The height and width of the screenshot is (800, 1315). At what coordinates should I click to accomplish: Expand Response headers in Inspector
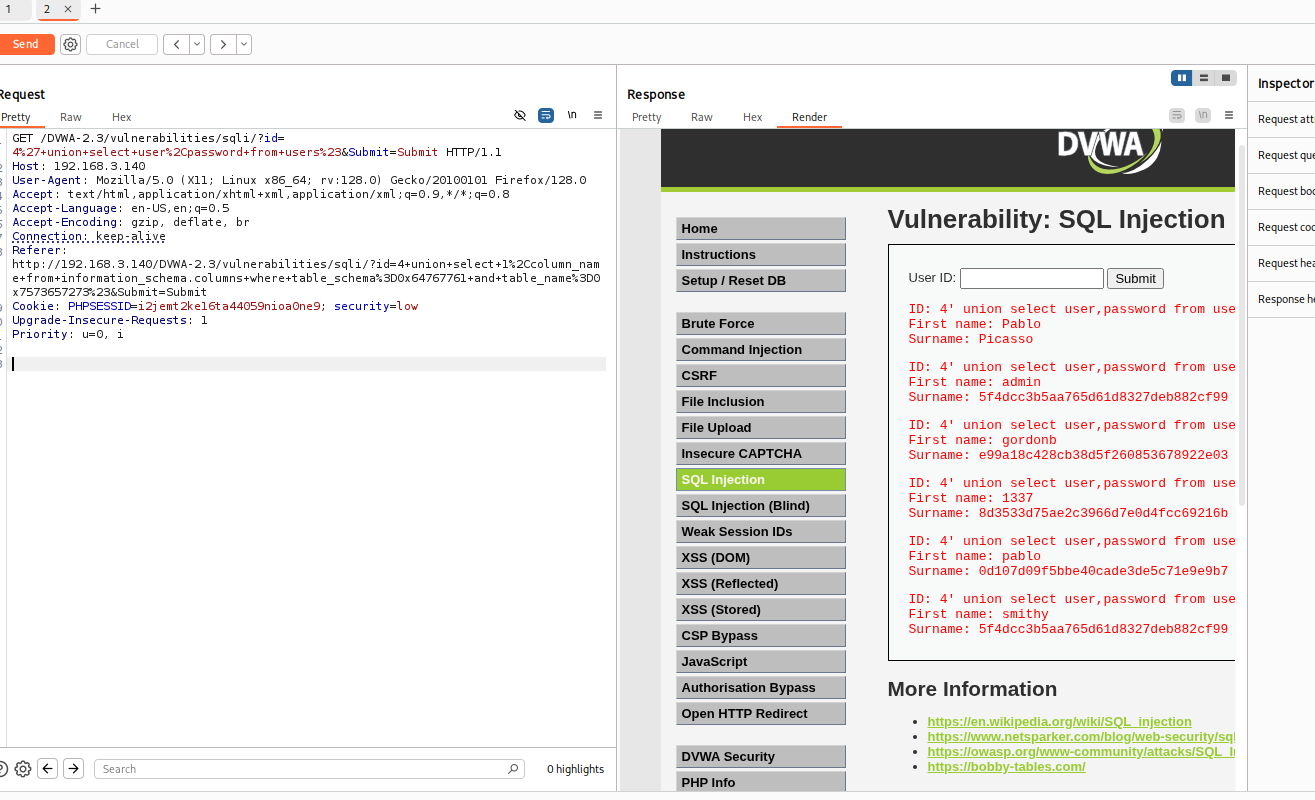point(1282,299)
